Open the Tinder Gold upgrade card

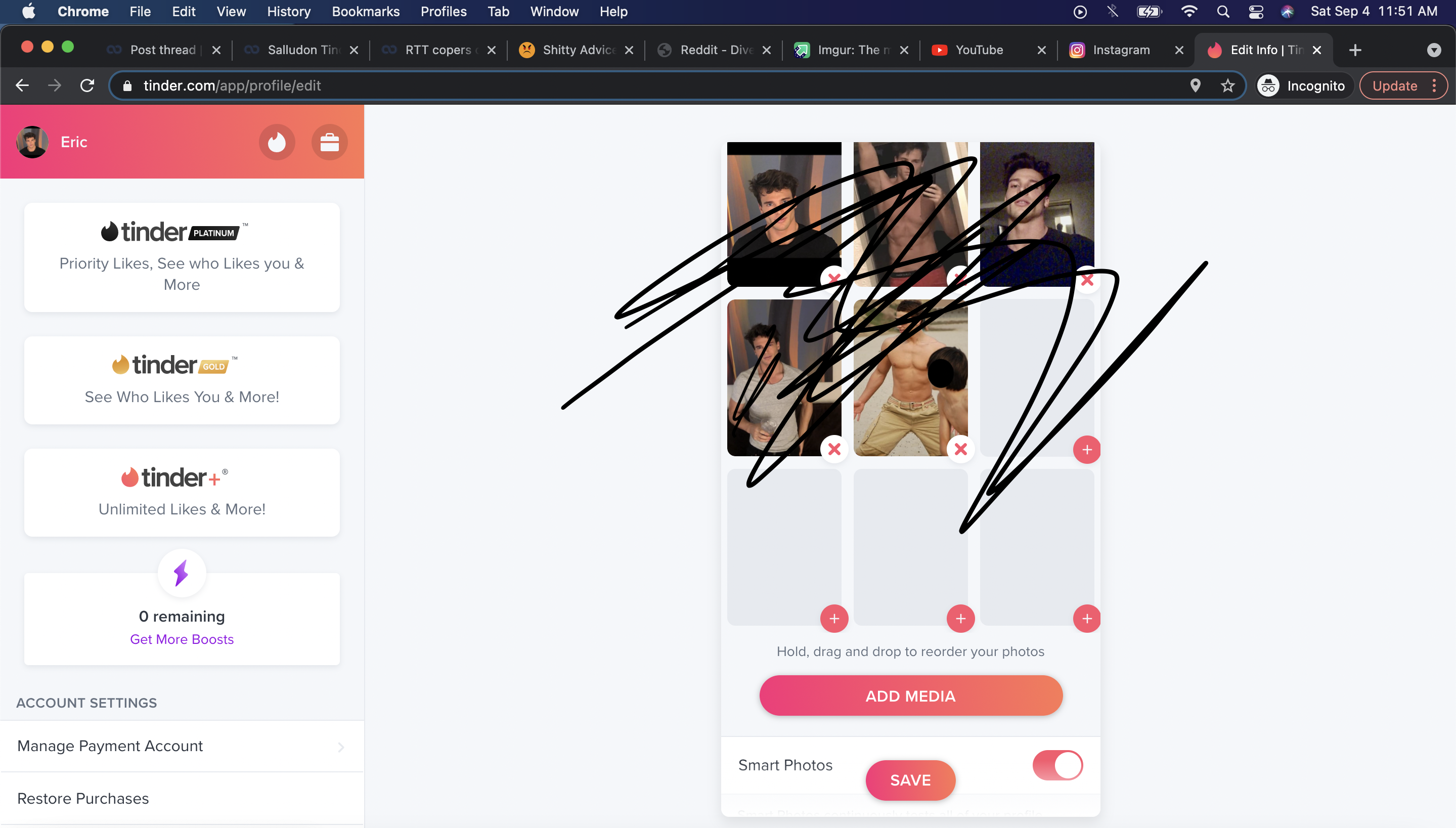(182, 380)
